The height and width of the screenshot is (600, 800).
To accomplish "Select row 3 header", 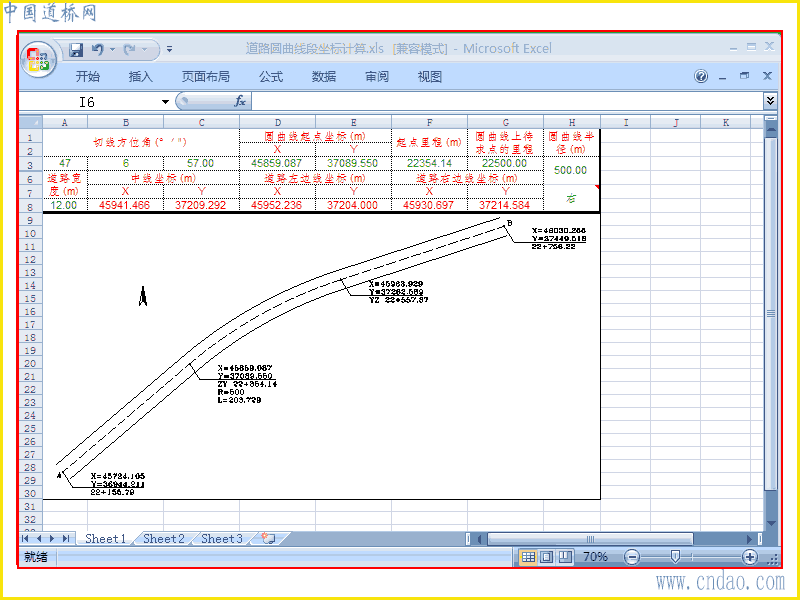I will click(31, 164).
